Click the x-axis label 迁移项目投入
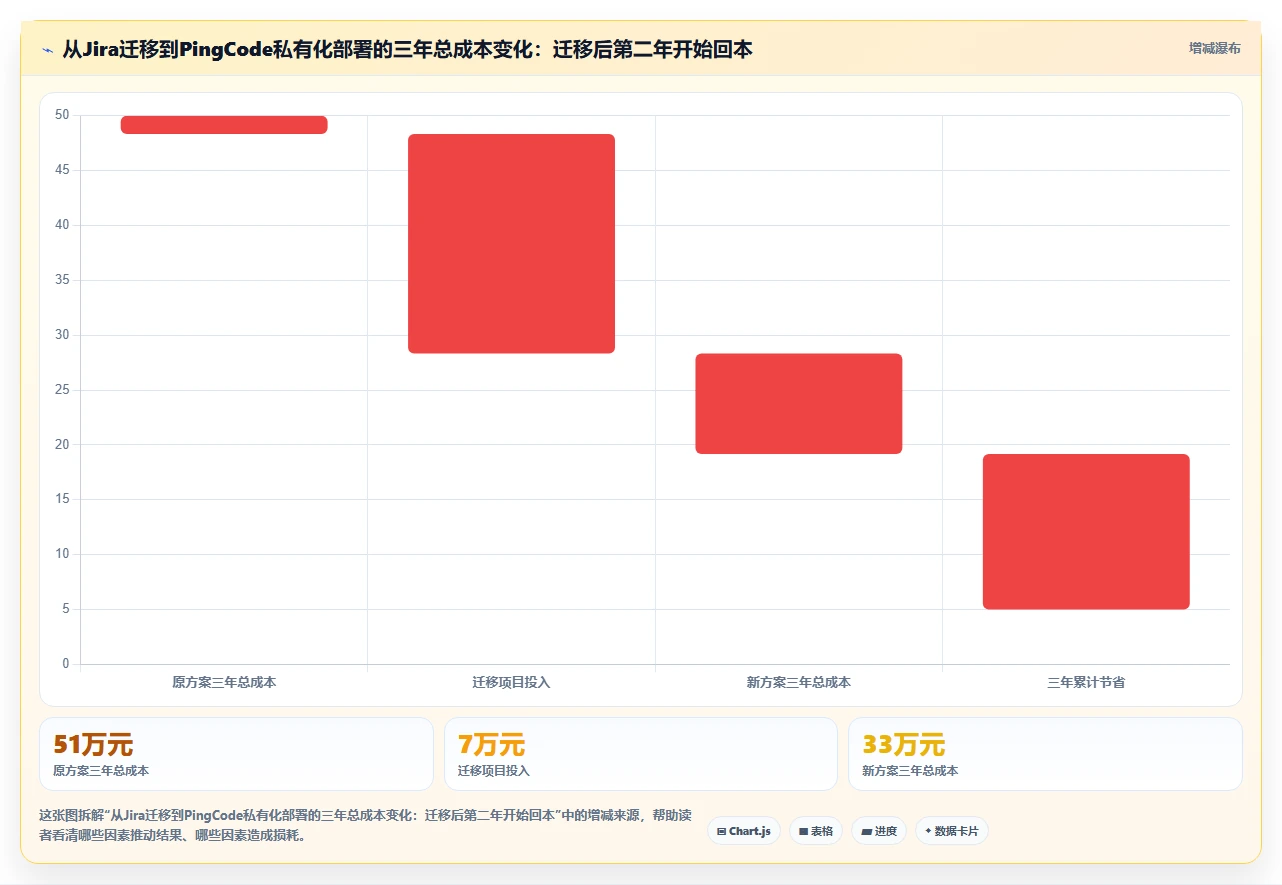The width and height of the screenshot is (1282, 885). coord(511,683)
